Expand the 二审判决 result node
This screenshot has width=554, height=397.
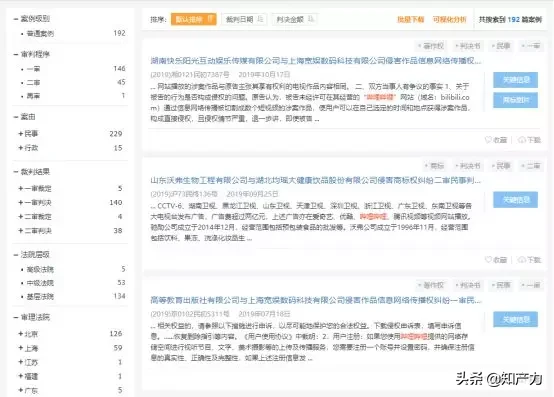20,231
